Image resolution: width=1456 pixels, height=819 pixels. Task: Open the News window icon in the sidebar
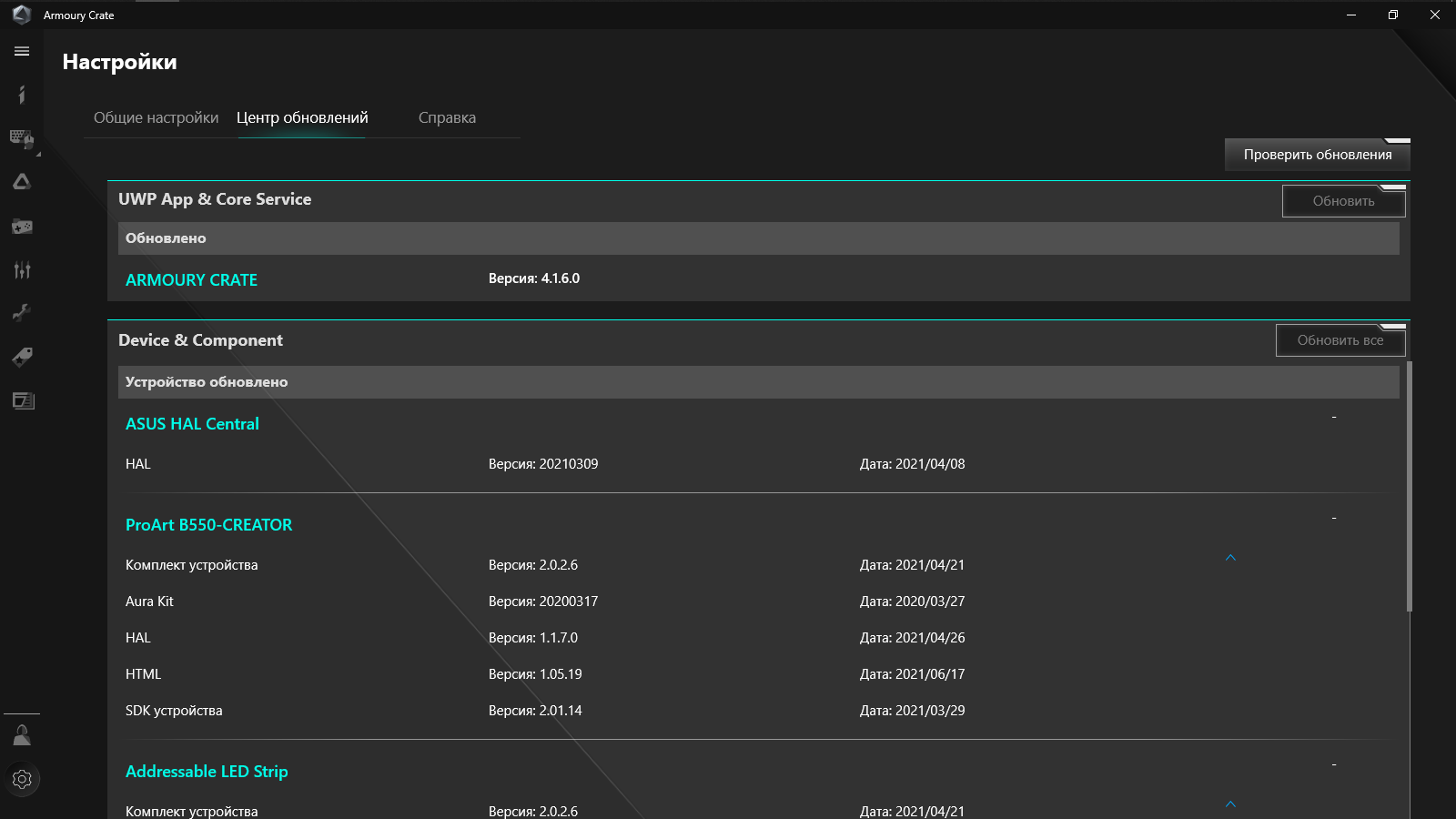(x=23, y=400)
